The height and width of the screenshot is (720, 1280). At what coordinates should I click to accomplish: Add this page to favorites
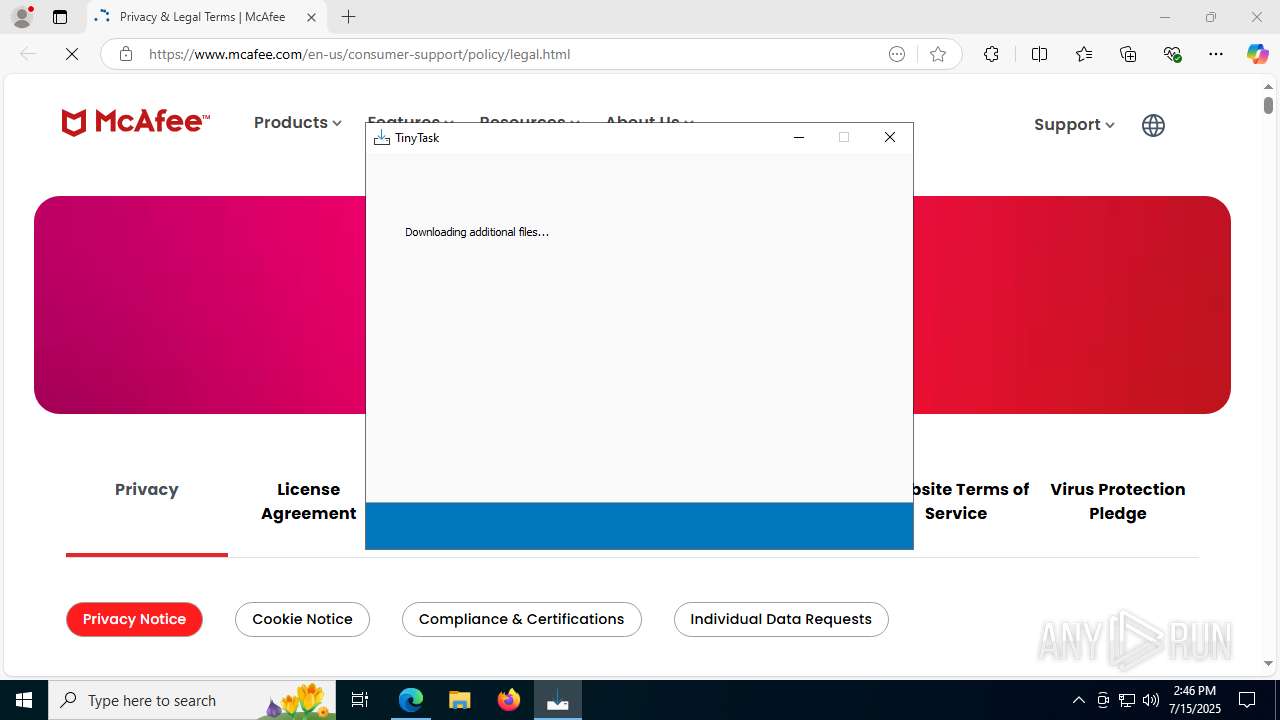point(937,54)
